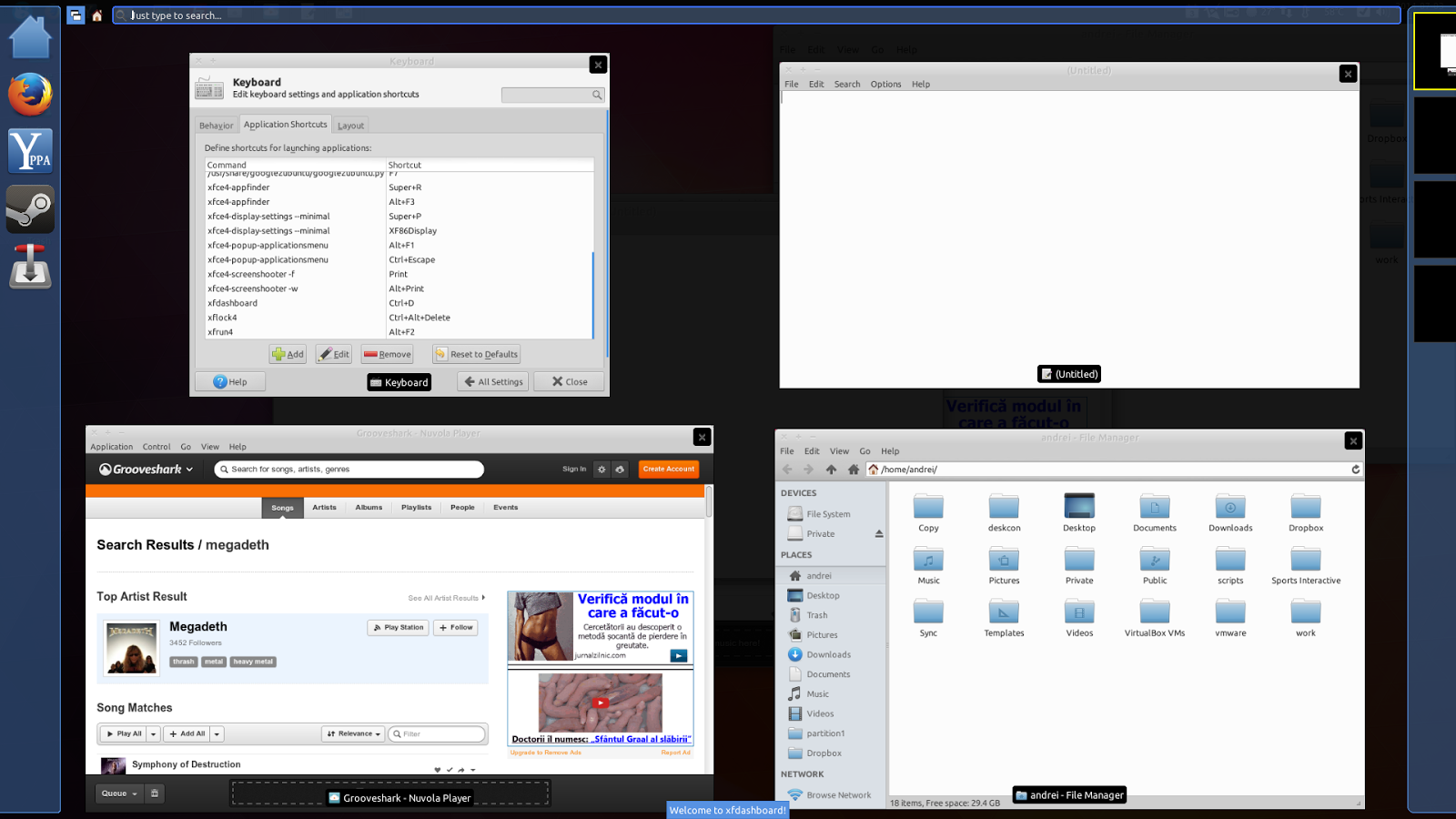Open the Search menu in (Untitled) editor
This screenshot has height=819, width=1456.
tap(847, 85)
